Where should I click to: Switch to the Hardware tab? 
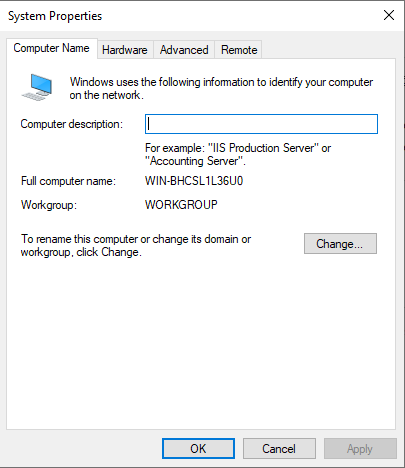pos(125,50)
